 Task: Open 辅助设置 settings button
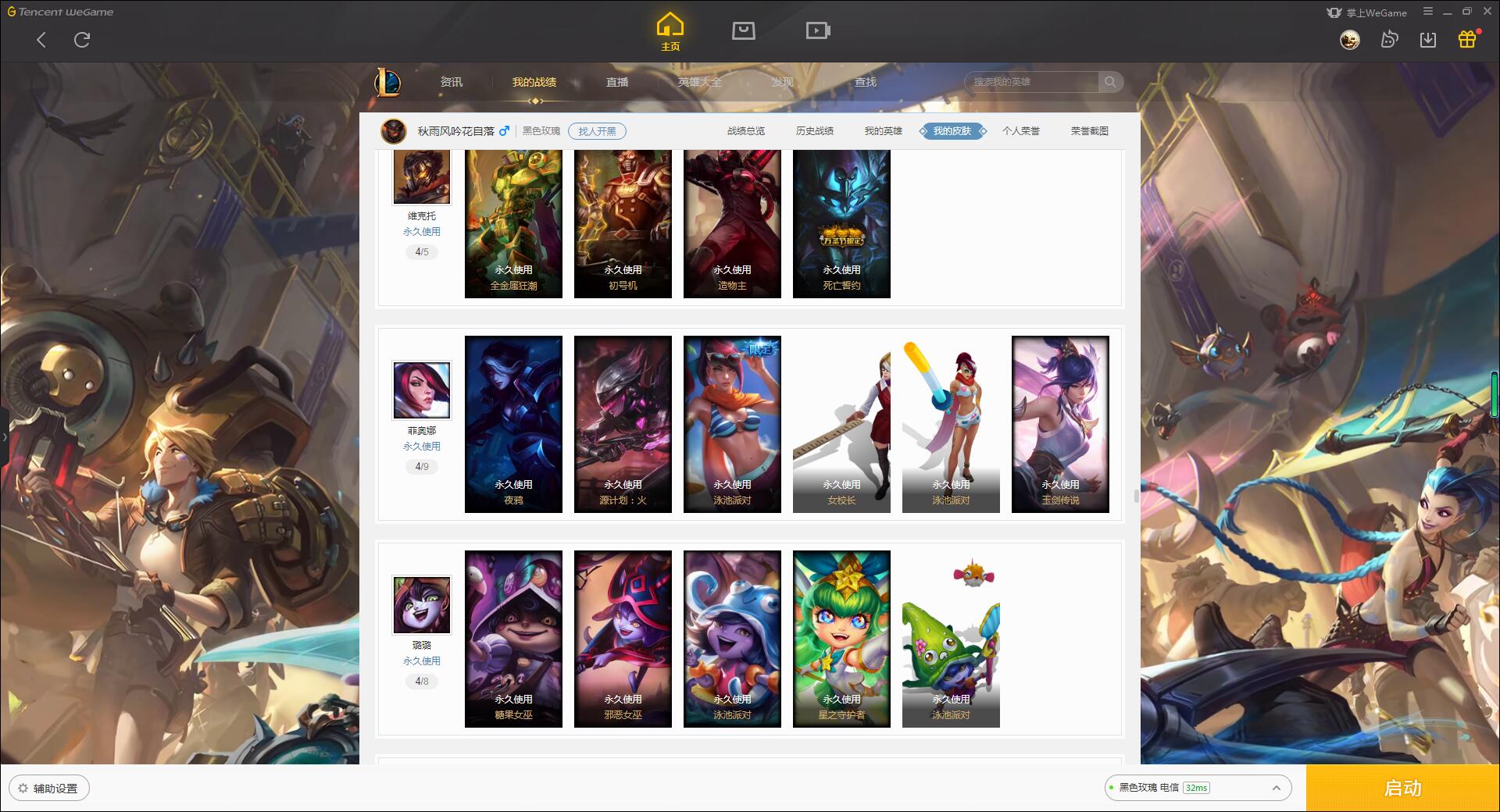48,789
